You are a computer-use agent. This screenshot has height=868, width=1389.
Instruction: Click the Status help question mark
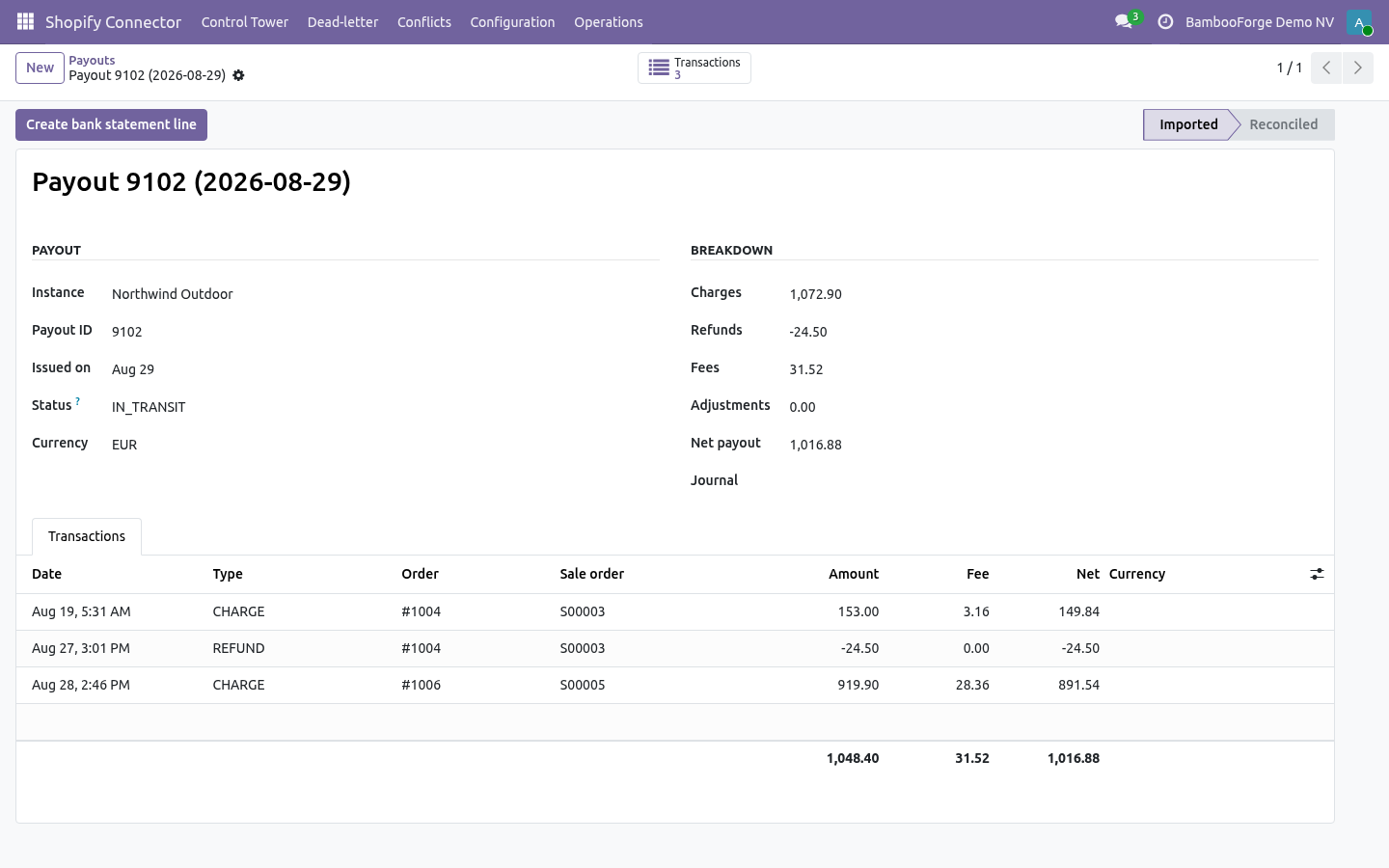pos(78,401)
